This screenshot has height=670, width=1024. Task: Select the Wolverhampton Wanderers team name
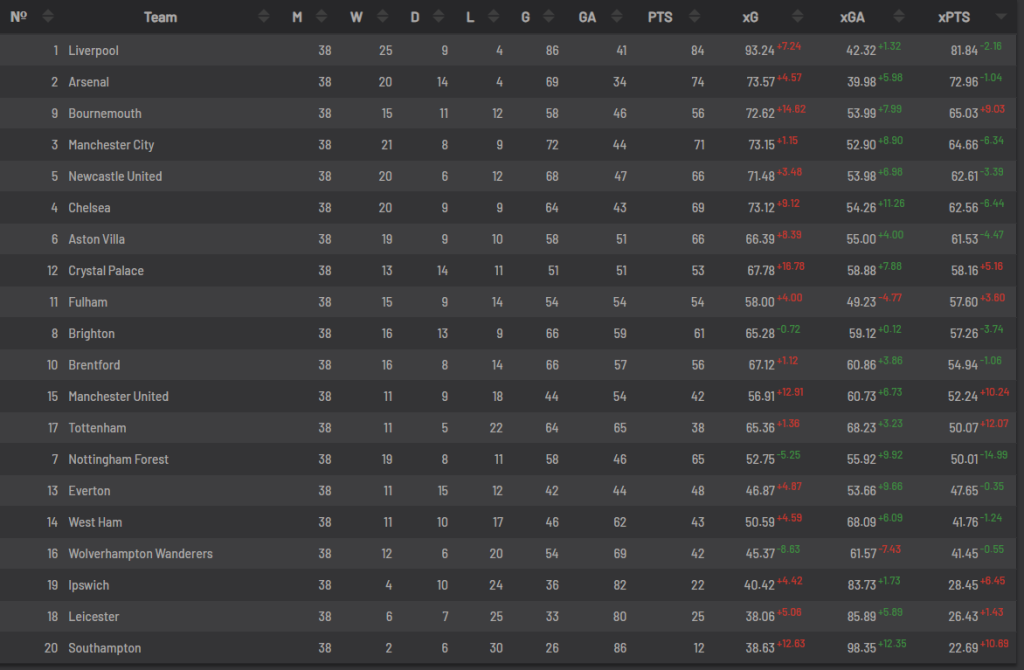tap(140, 554)
